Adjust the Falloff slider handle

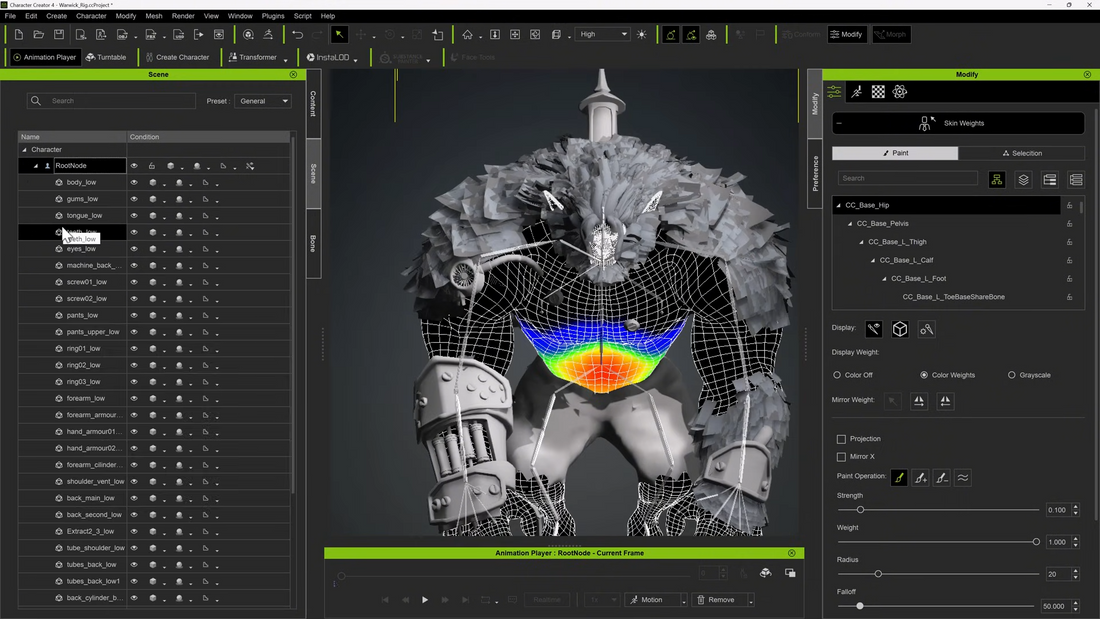pos(859,606)
